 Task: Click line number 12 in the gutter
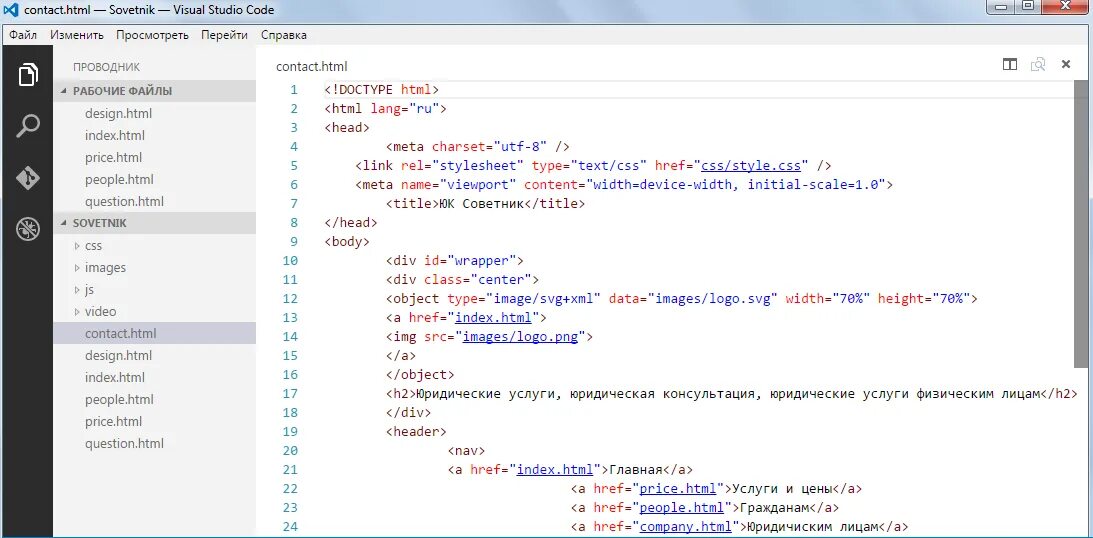290,298
